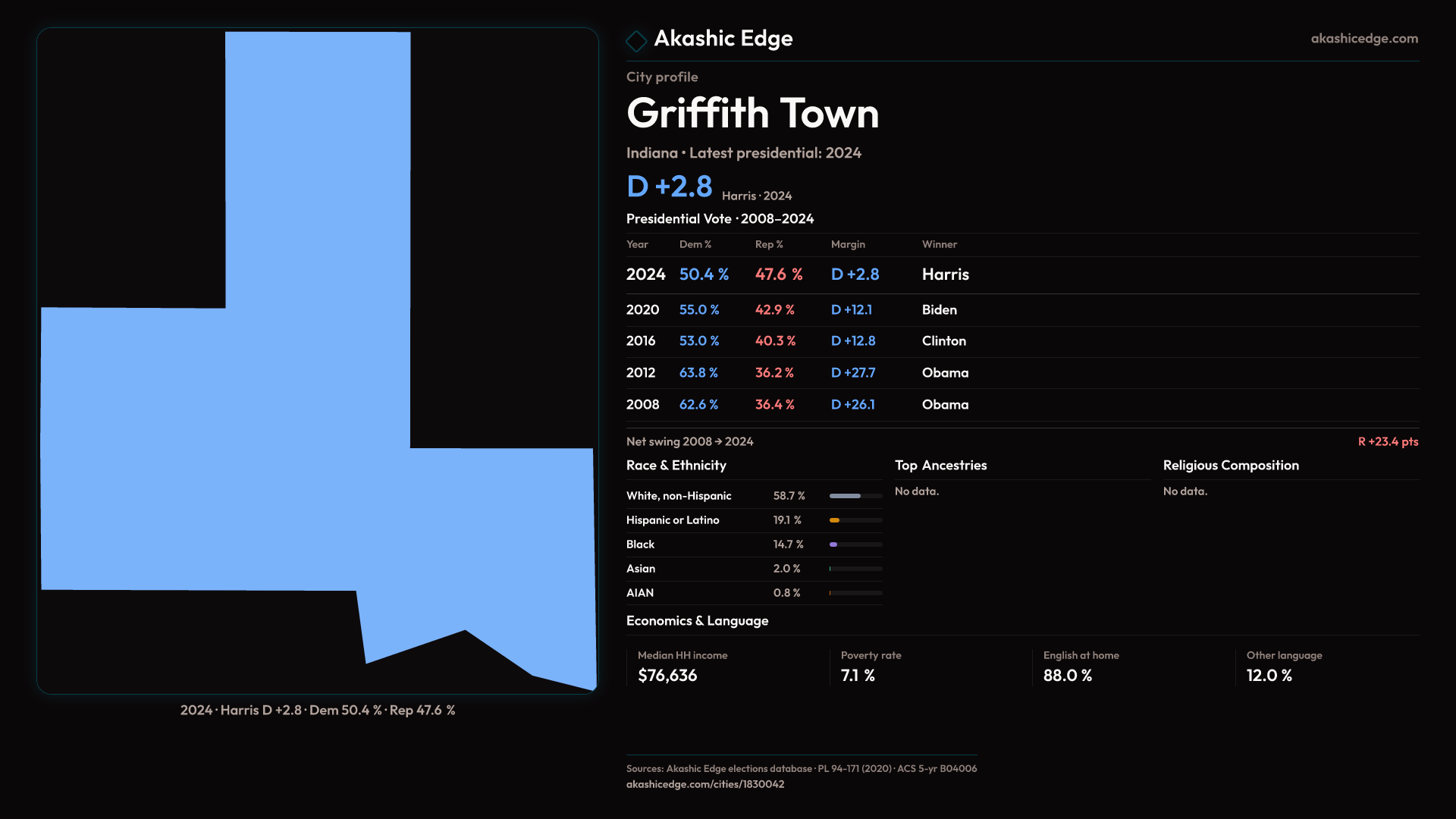Click the Akashic Edge diamond logo icon

coord(636,40)
